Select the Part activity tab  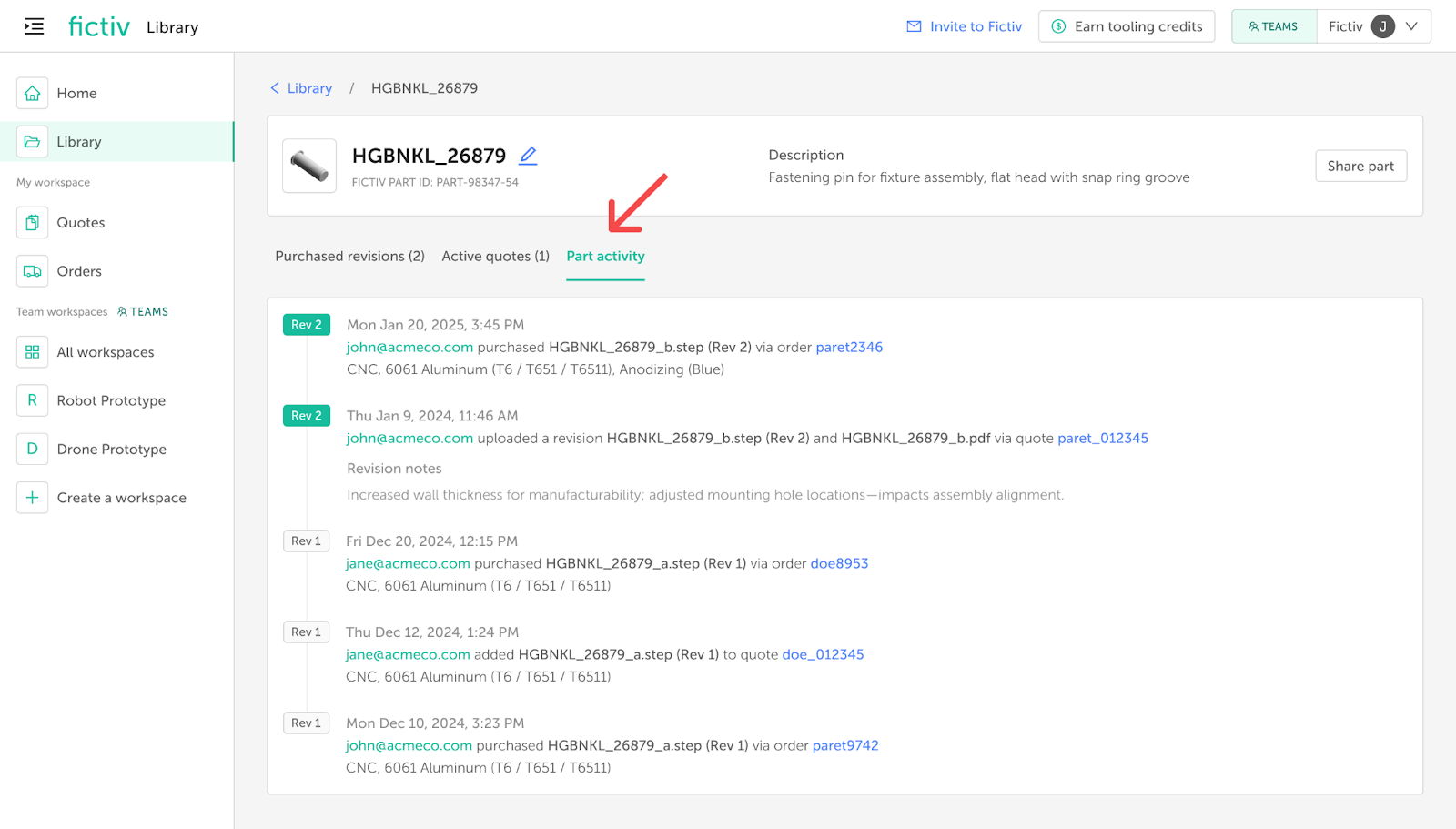coord(605,257)
